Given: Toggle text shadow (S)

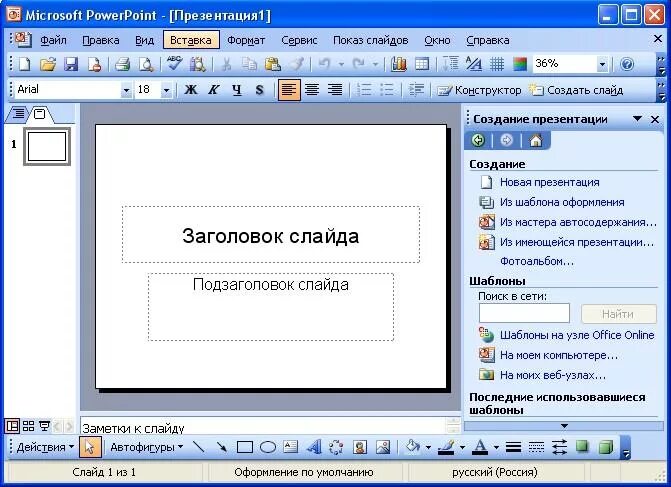Looking at the screenshot, I should pos(259,90).
